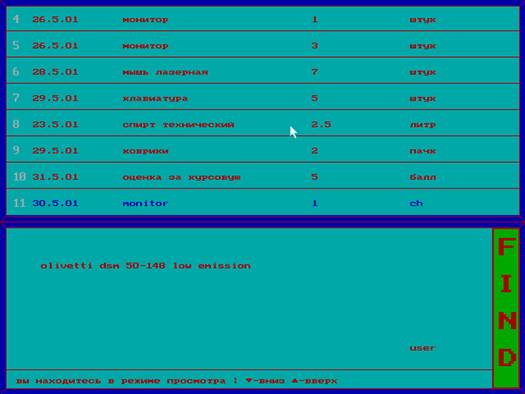
Task: Click the green FIND side panel
Action: click(x=506, y=308)
